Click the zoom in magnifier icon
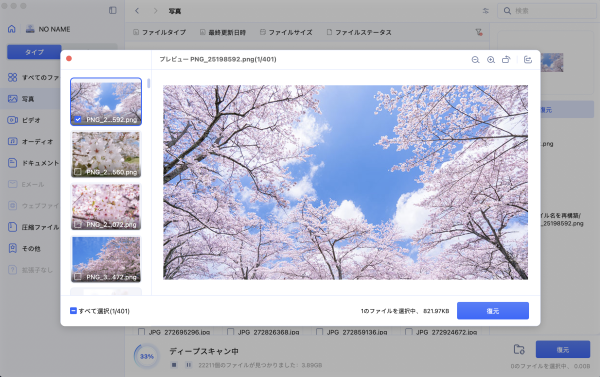Viewport: 600px width, 377px height. (491, 60)
